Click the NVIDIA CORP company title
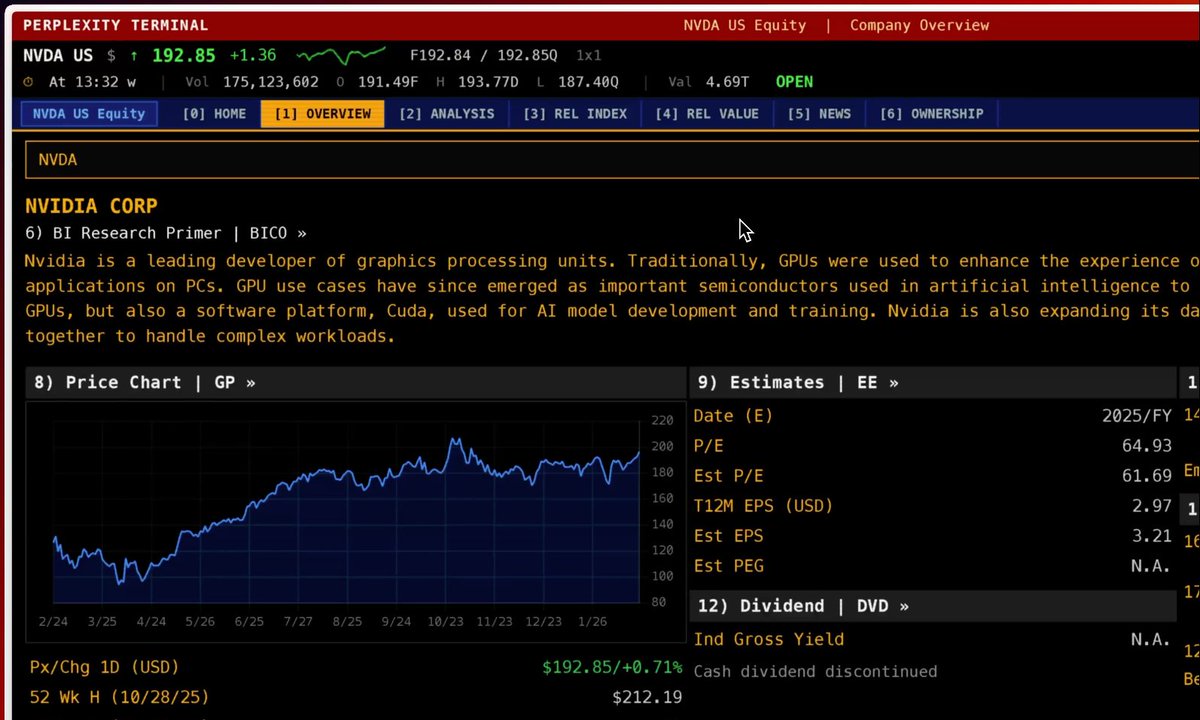The height and width of the screenshot is (720, 1200). pos(91,206)
